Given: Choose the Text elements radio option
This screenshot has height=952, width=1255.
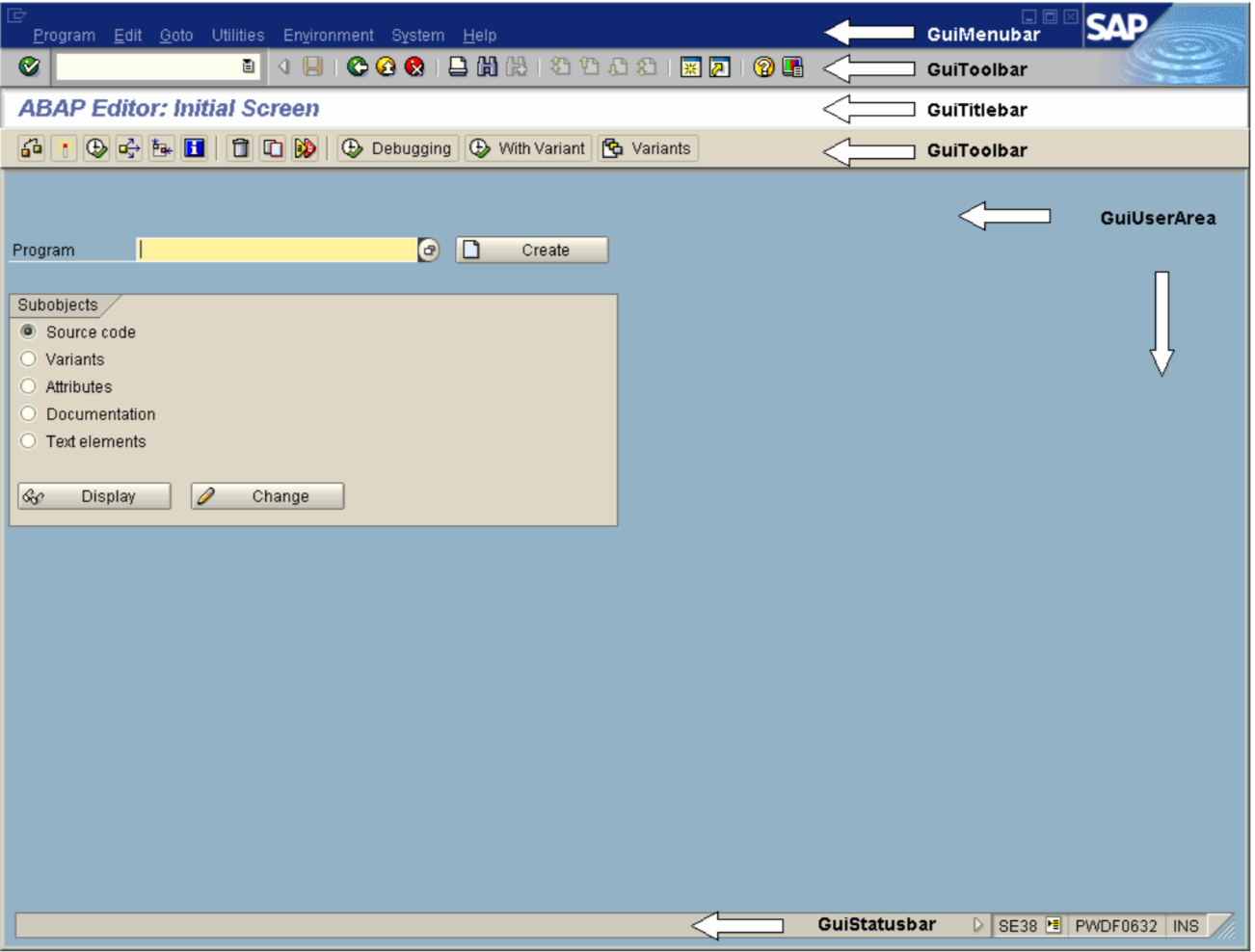Looking at the screenshot, I should (x=29, y=441).
